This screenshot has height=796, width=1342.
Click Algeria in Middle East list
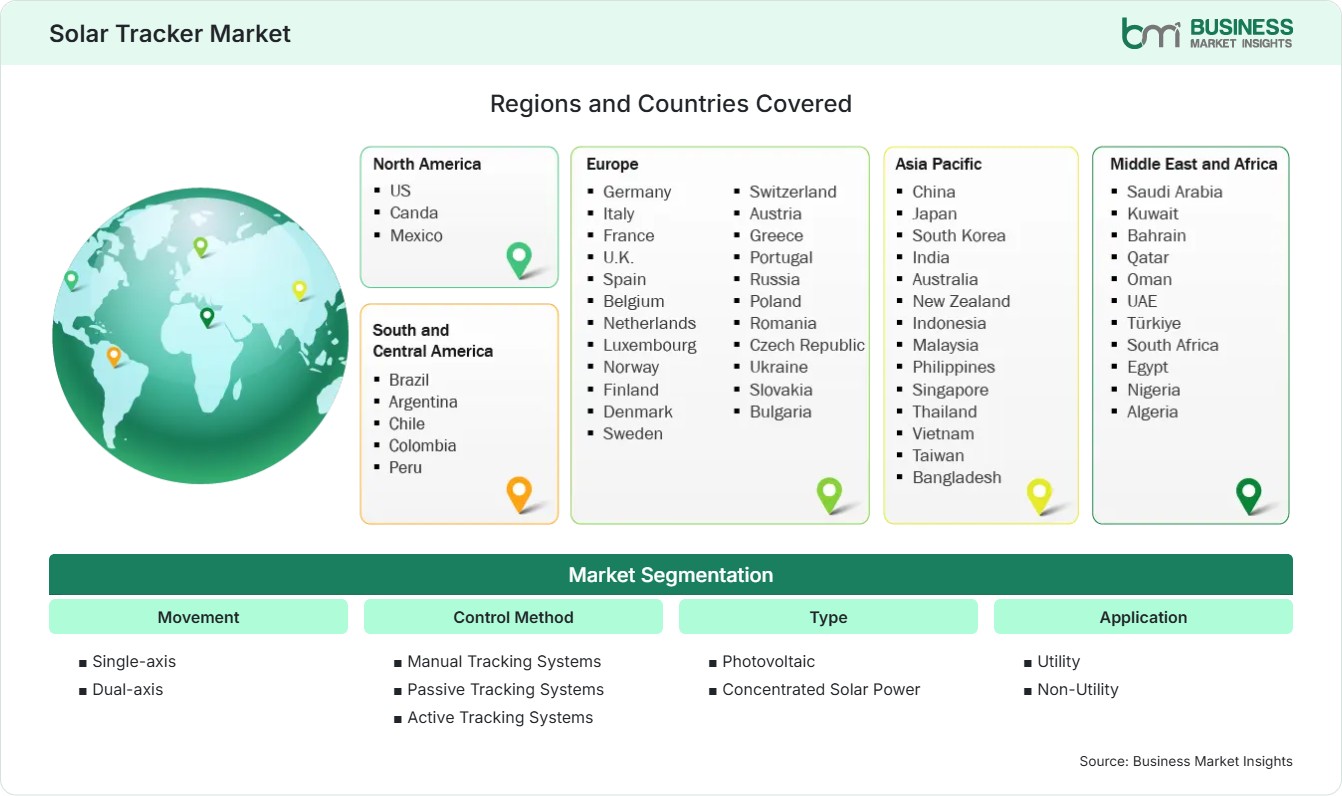click(x=1152, y=411)
